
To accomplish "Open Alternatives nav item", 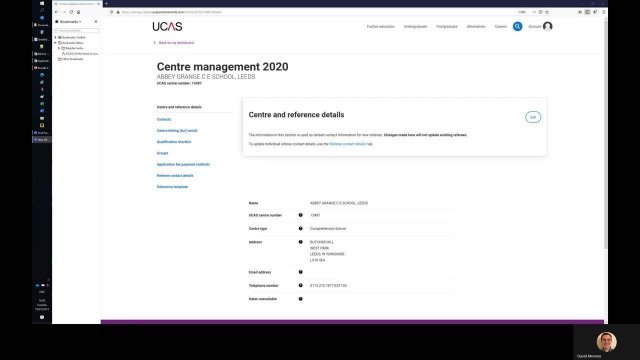I will [x=476, y=27].
